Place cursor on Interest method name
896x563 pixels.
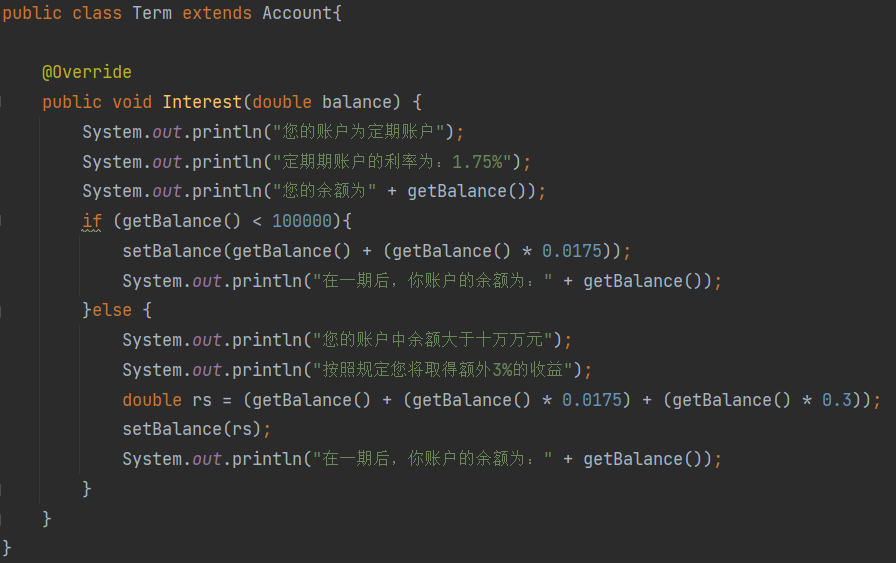coord(202,102)
